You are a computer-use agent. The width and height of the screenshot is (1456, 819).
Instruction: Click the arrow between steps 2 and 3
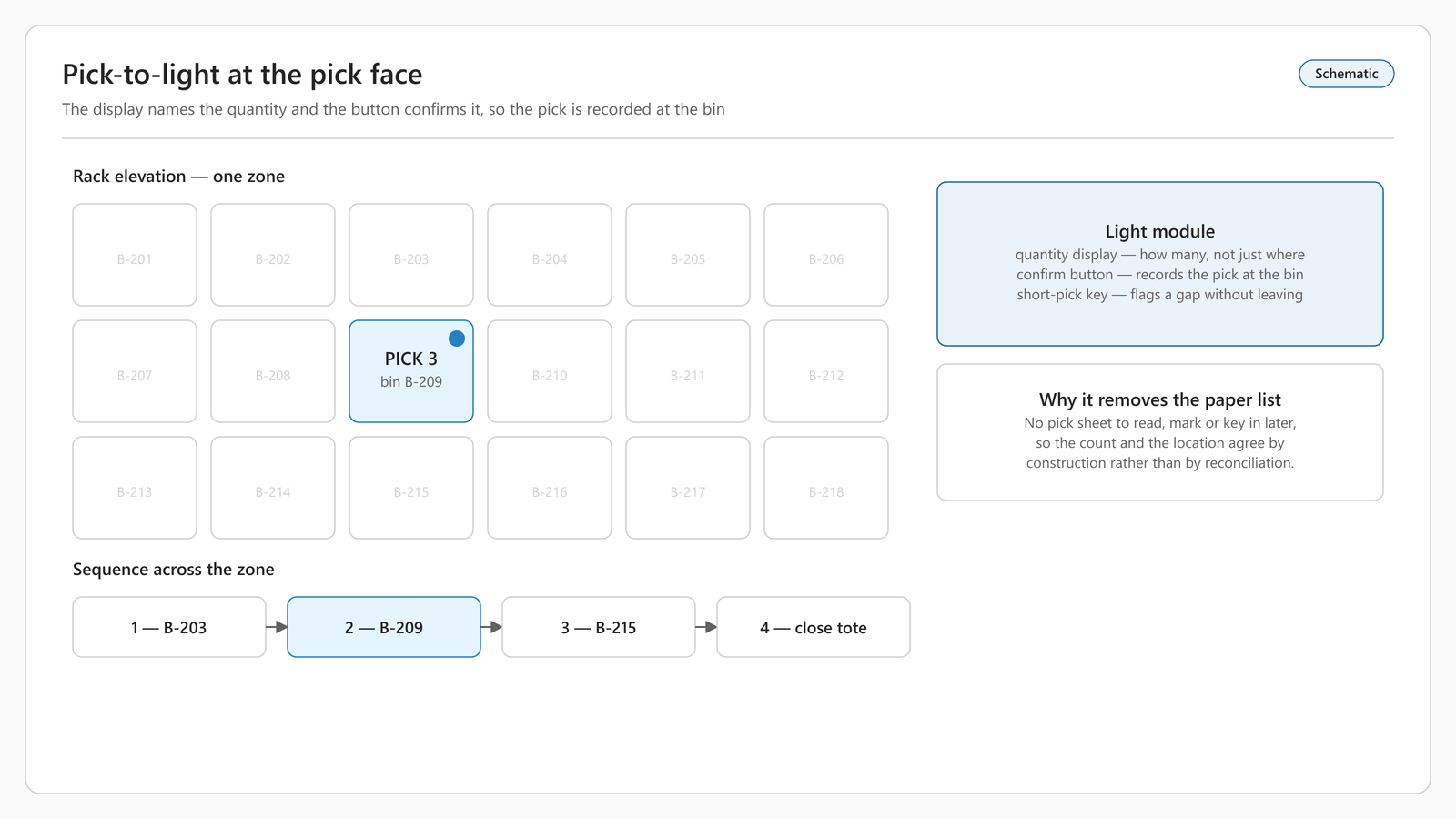coord(491,627)
